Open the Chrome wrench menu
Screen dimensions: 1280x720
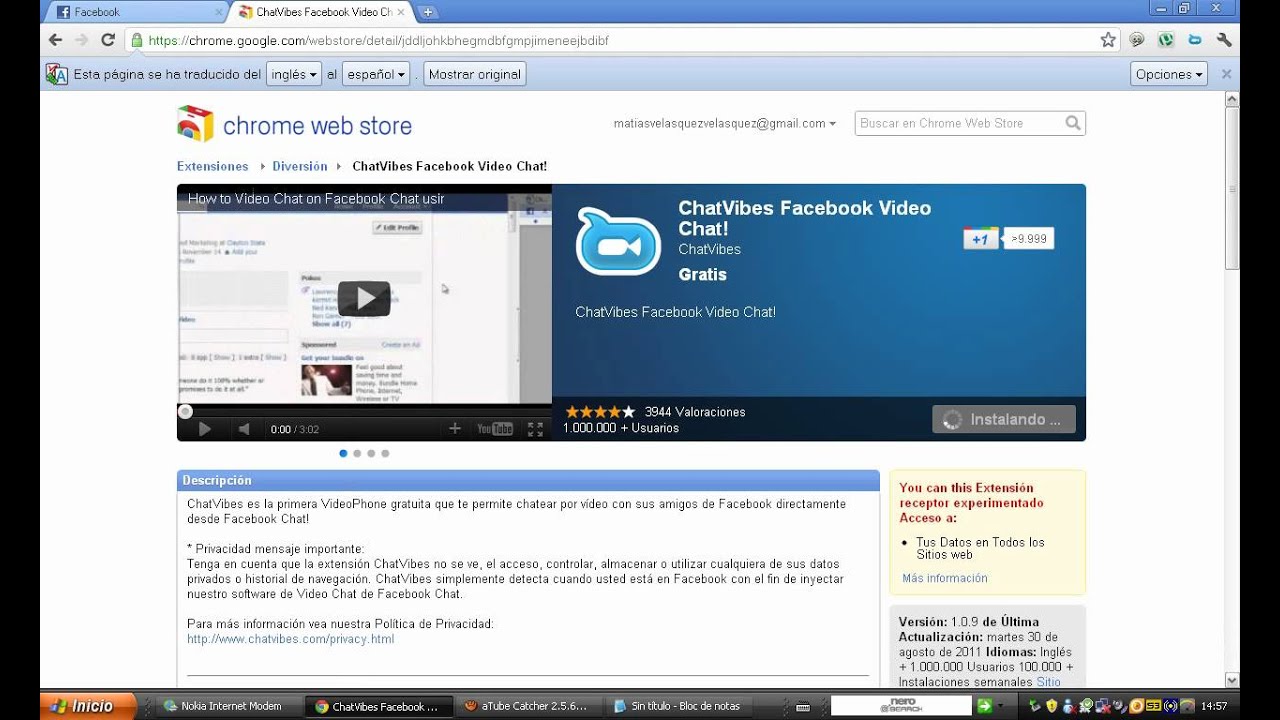pyautogui.click(x=1224, y=40)
